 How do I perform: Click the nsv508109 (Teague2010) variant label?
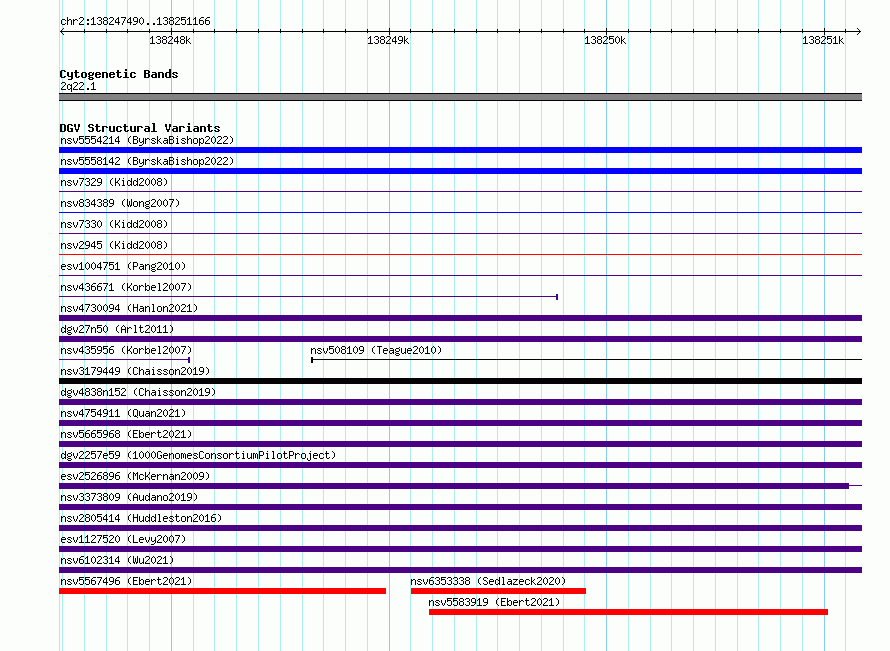point(376,350)
